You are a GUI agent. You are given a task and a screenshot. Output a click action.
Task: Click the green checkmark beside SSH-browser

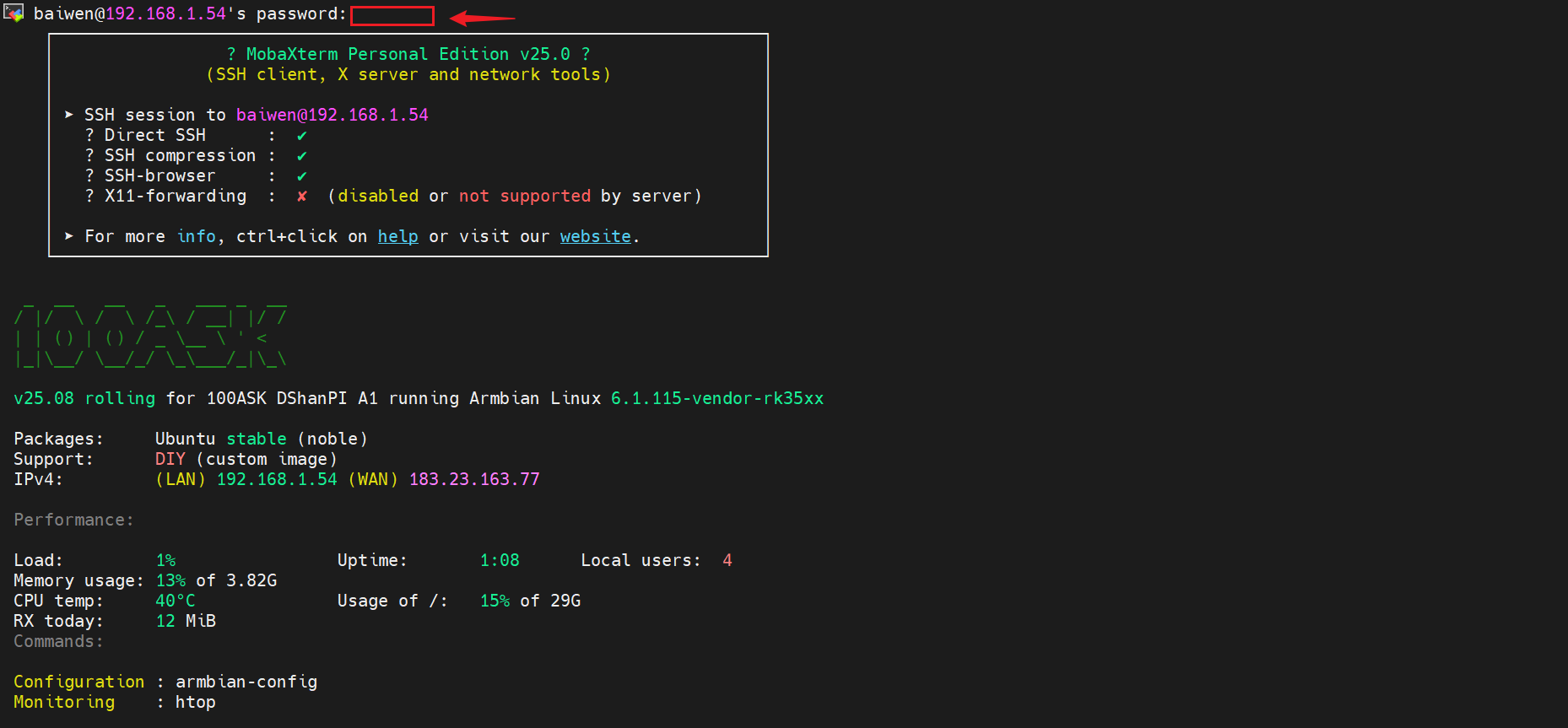pos(301,176)
